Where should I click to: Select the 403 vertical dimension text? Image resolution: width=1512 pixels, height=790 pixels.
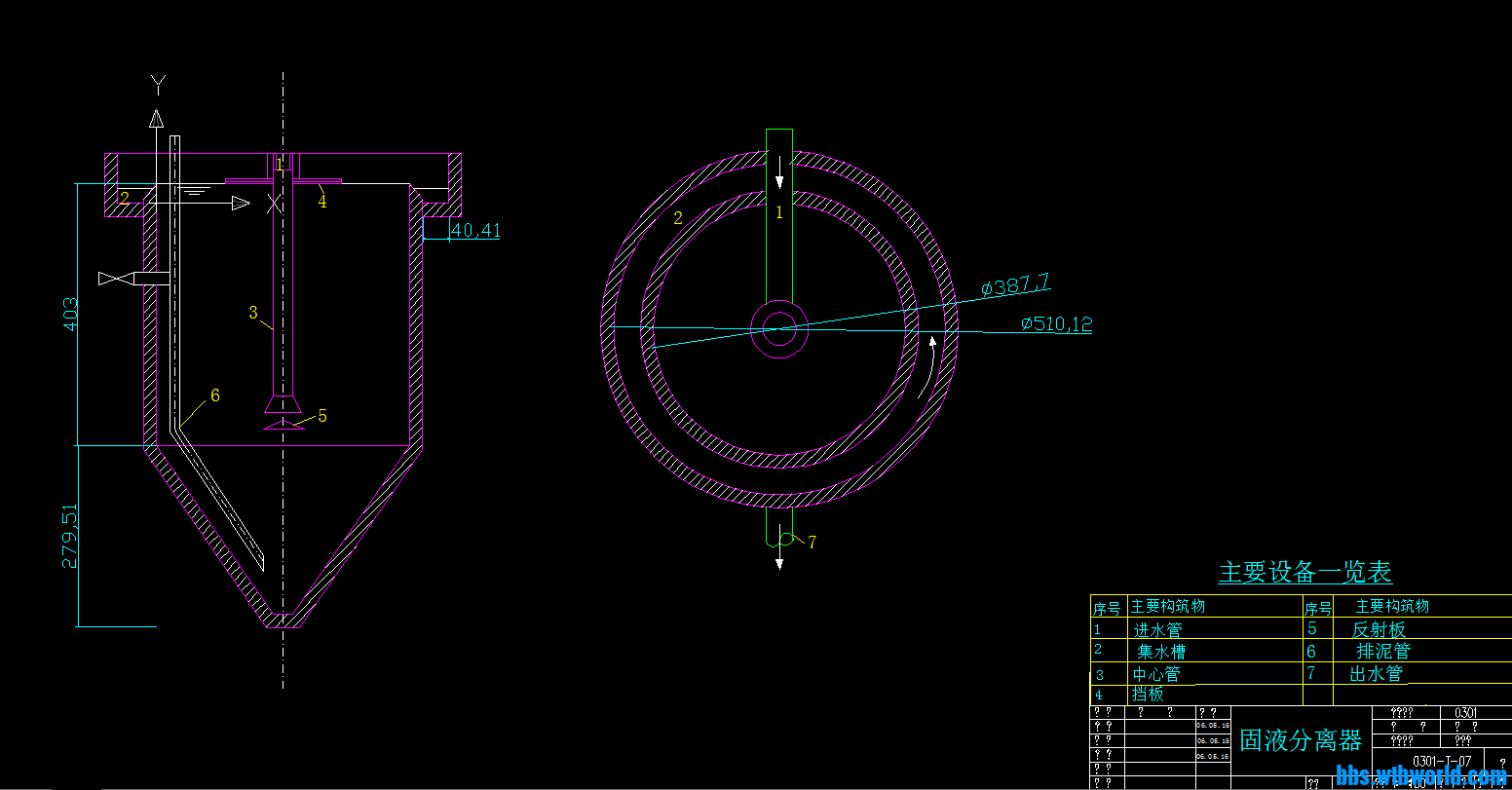tap(71, 314)
